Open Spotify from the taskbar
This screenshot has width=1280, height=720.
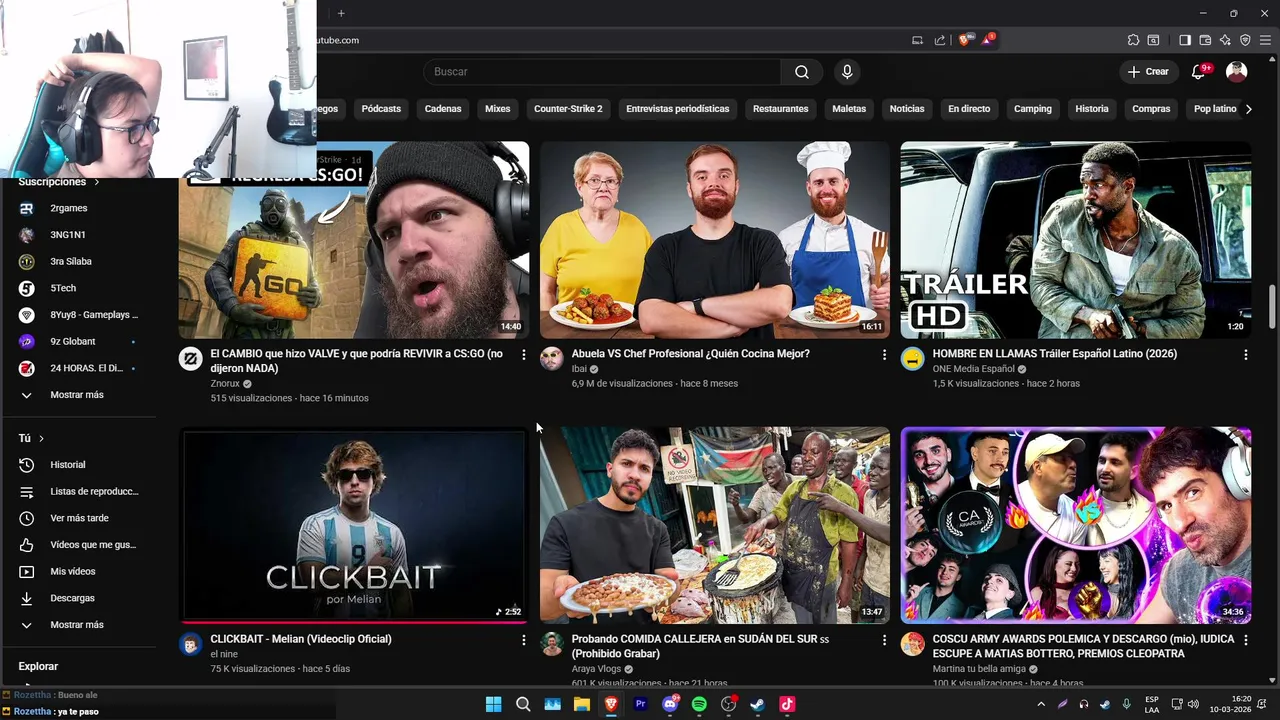(x=699, y=704)
